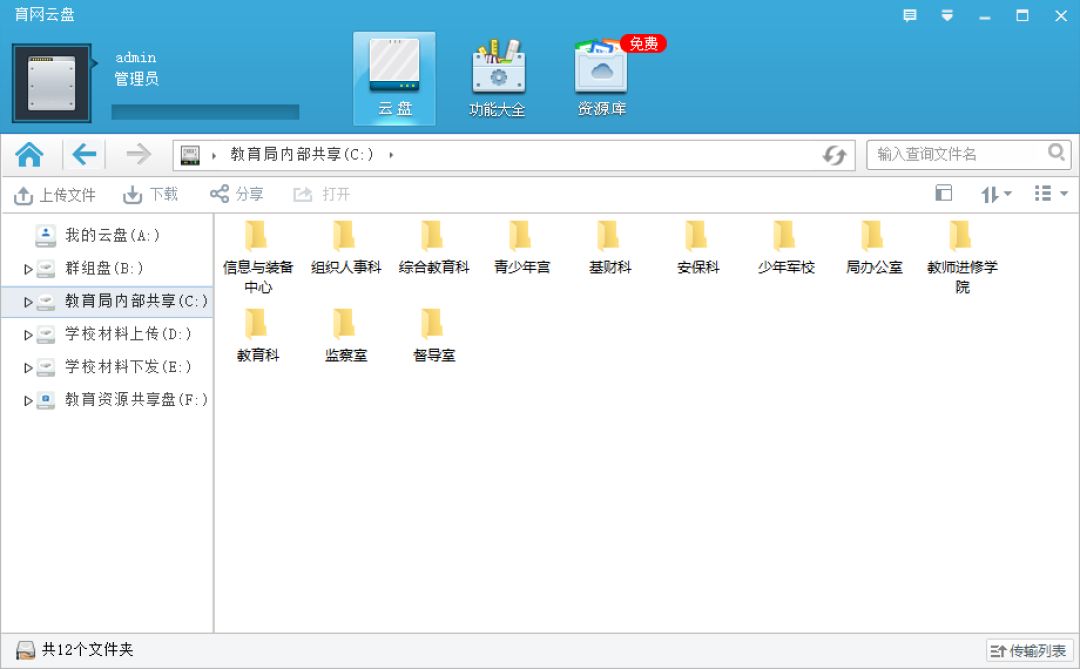Screen dimensions: 1080x669
Task: Expand the 群组盘(B:) tree node
Action: (x=28, y=269)
